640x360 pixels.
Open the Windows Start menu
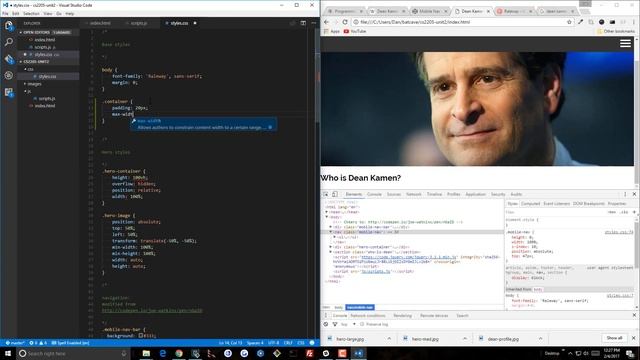pyautogui.click(x=8, y=353)
